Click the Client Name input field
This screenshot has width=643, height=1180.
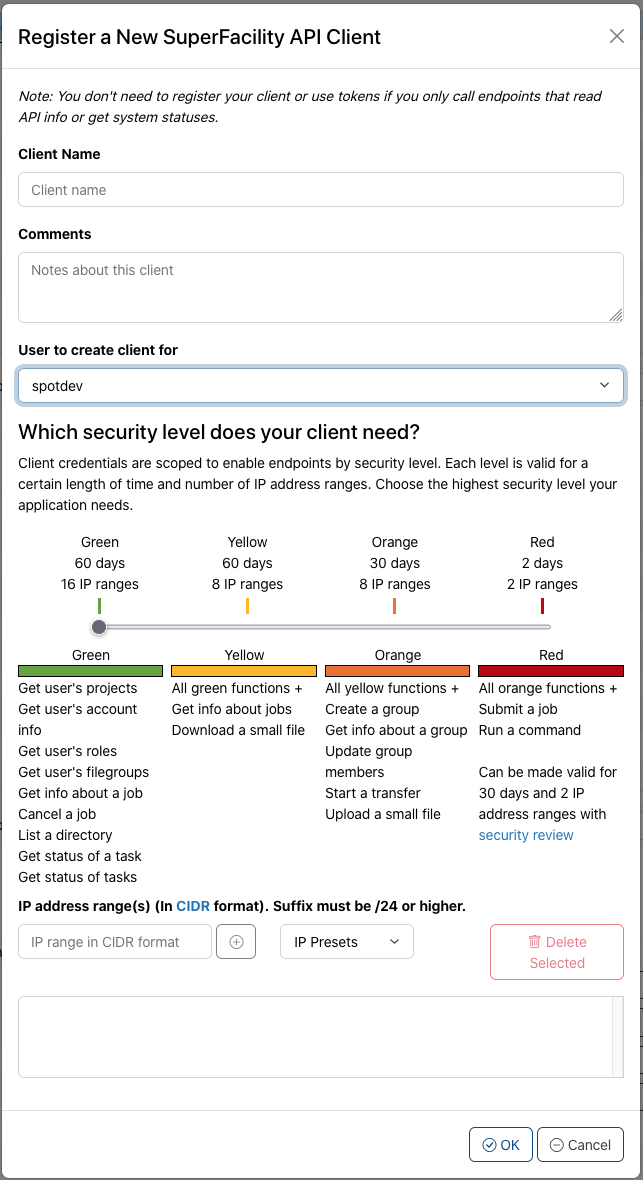pos(320,189)
